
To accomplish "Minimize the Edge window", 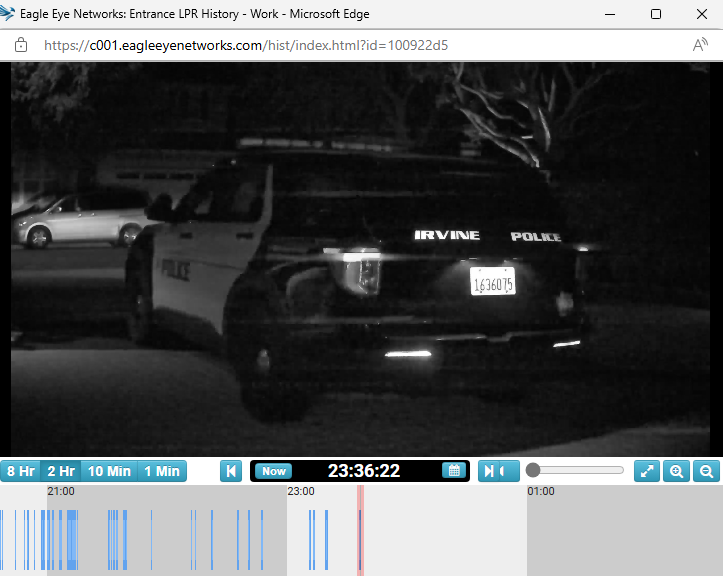I will click(x=610, y=14).
